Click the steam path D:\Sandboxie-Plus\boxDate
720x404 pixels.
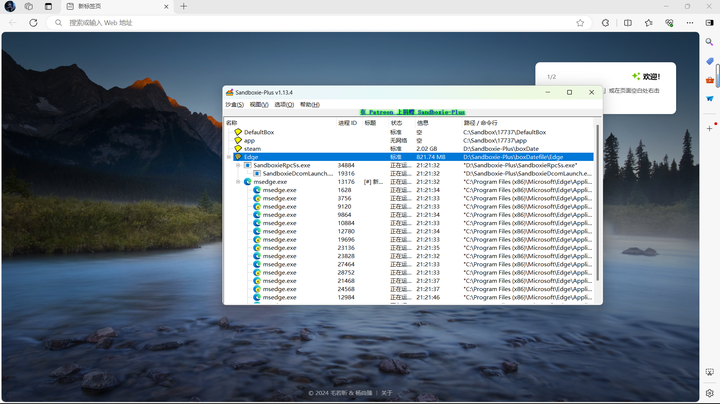click(x=501, y=149)
